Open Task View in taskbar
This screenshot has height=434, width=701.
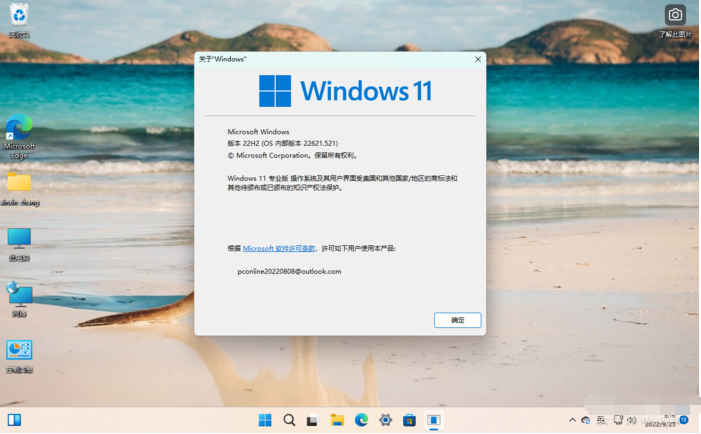tap(313, 420)
